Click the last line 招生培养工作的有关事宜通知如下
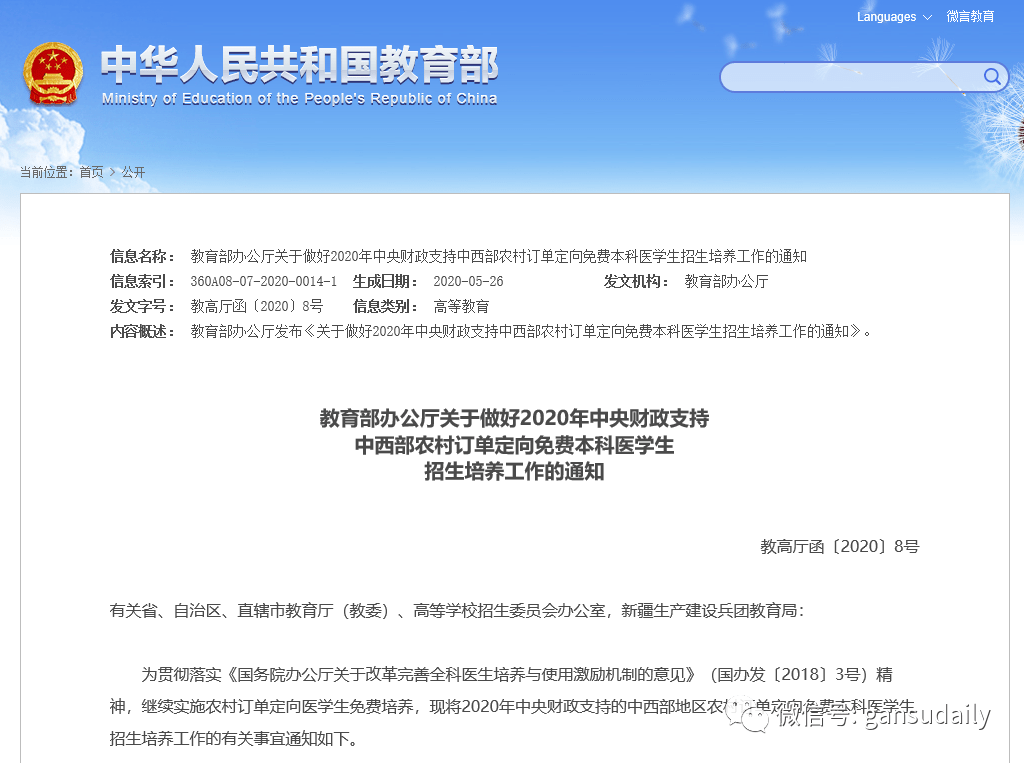Screen dimensions: 1024x763 [x=234, y=739]
